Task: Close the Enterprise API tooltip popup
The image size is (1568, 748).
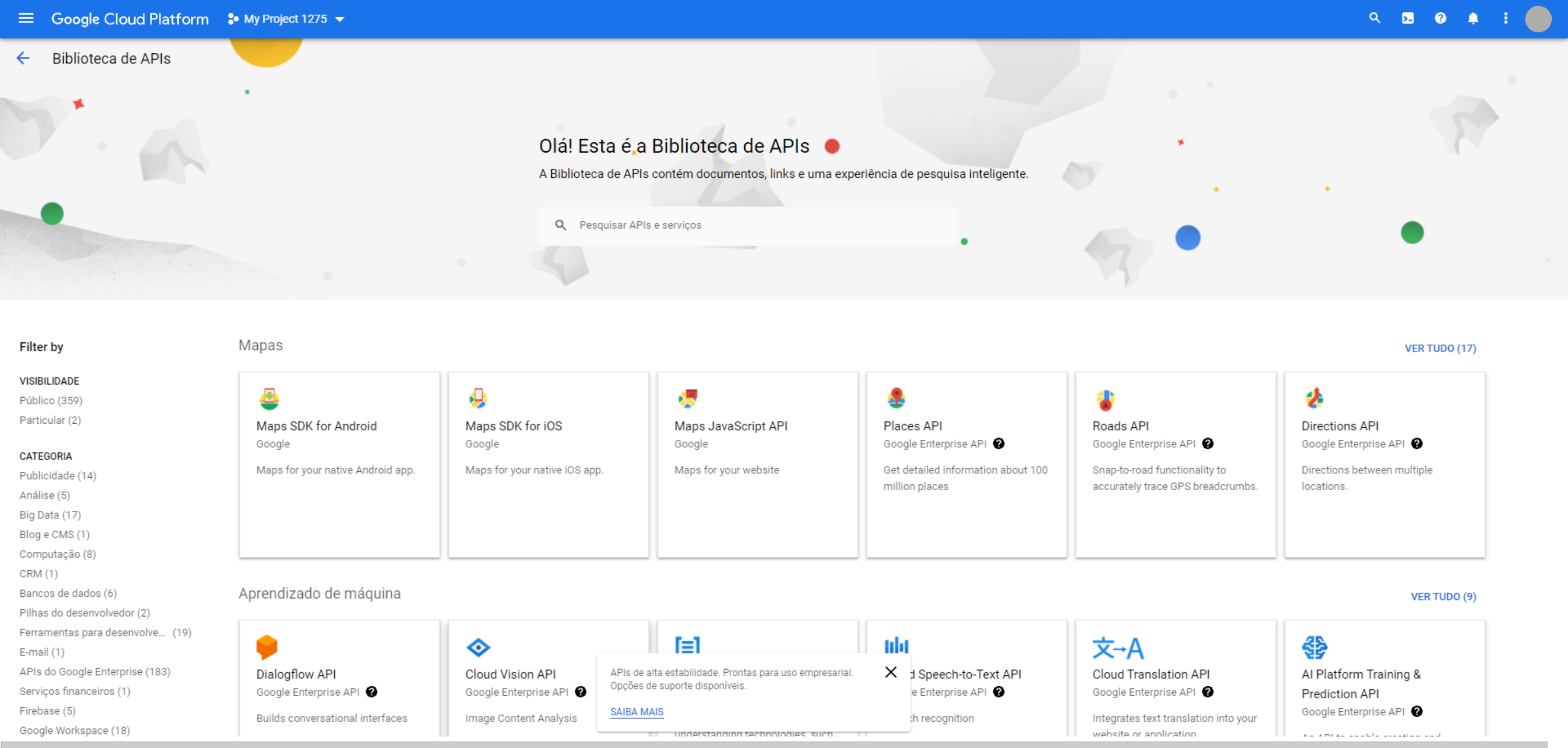Action: point(891,672)
